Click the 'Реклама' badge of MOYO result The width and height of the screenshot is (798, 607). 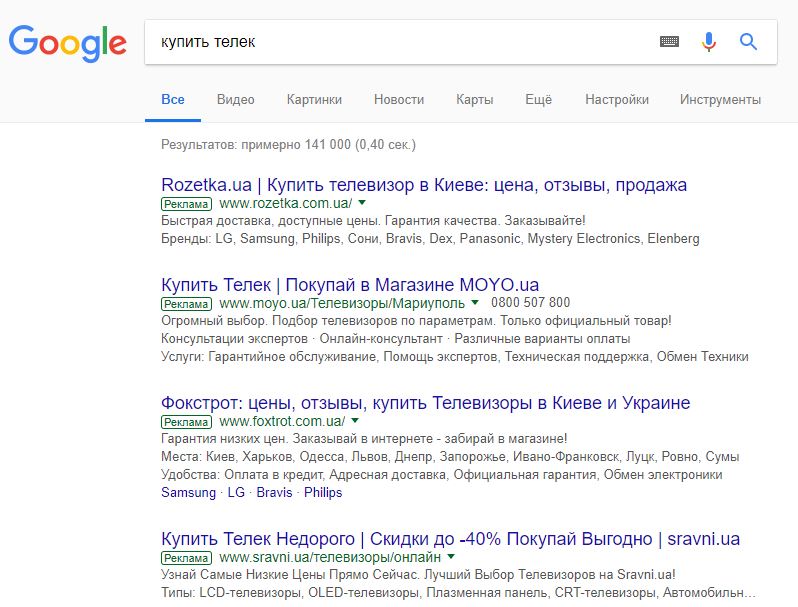click(186, 304)
